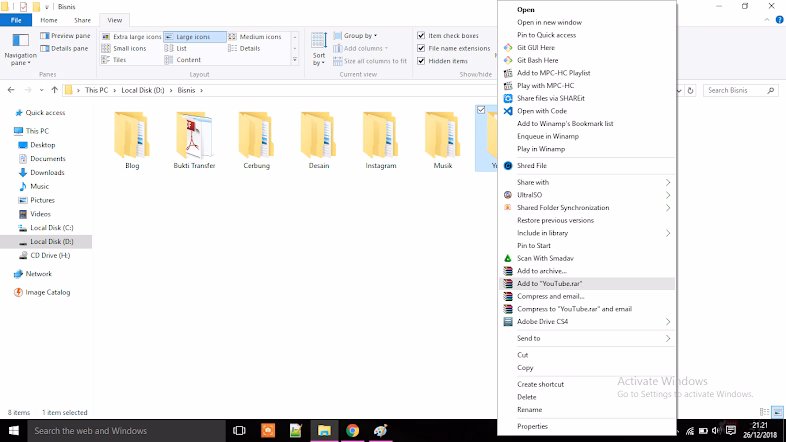Click the Sort by icon

tap(319, 40)
